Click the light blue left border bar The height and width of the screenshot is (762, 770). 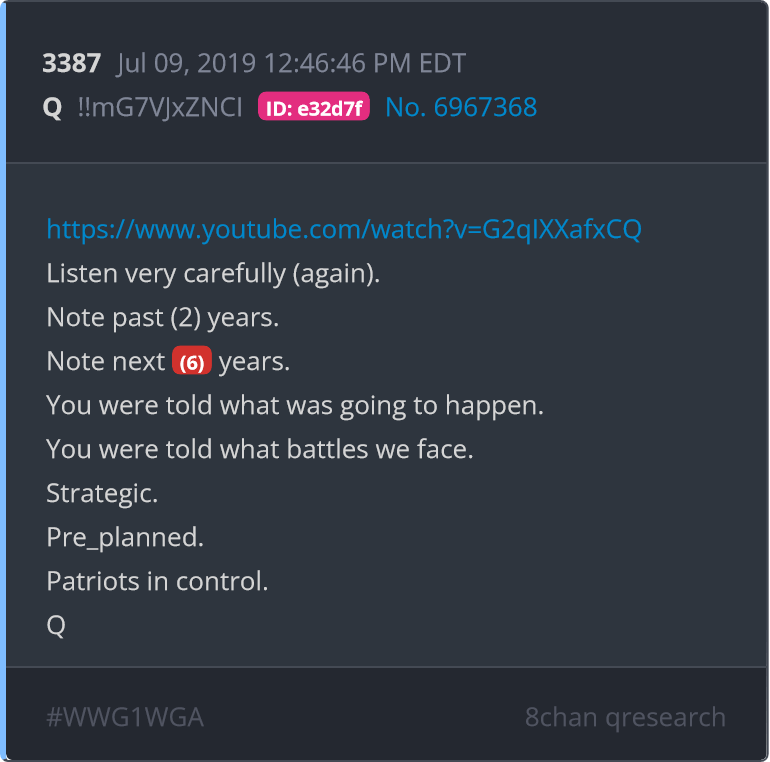3,381
